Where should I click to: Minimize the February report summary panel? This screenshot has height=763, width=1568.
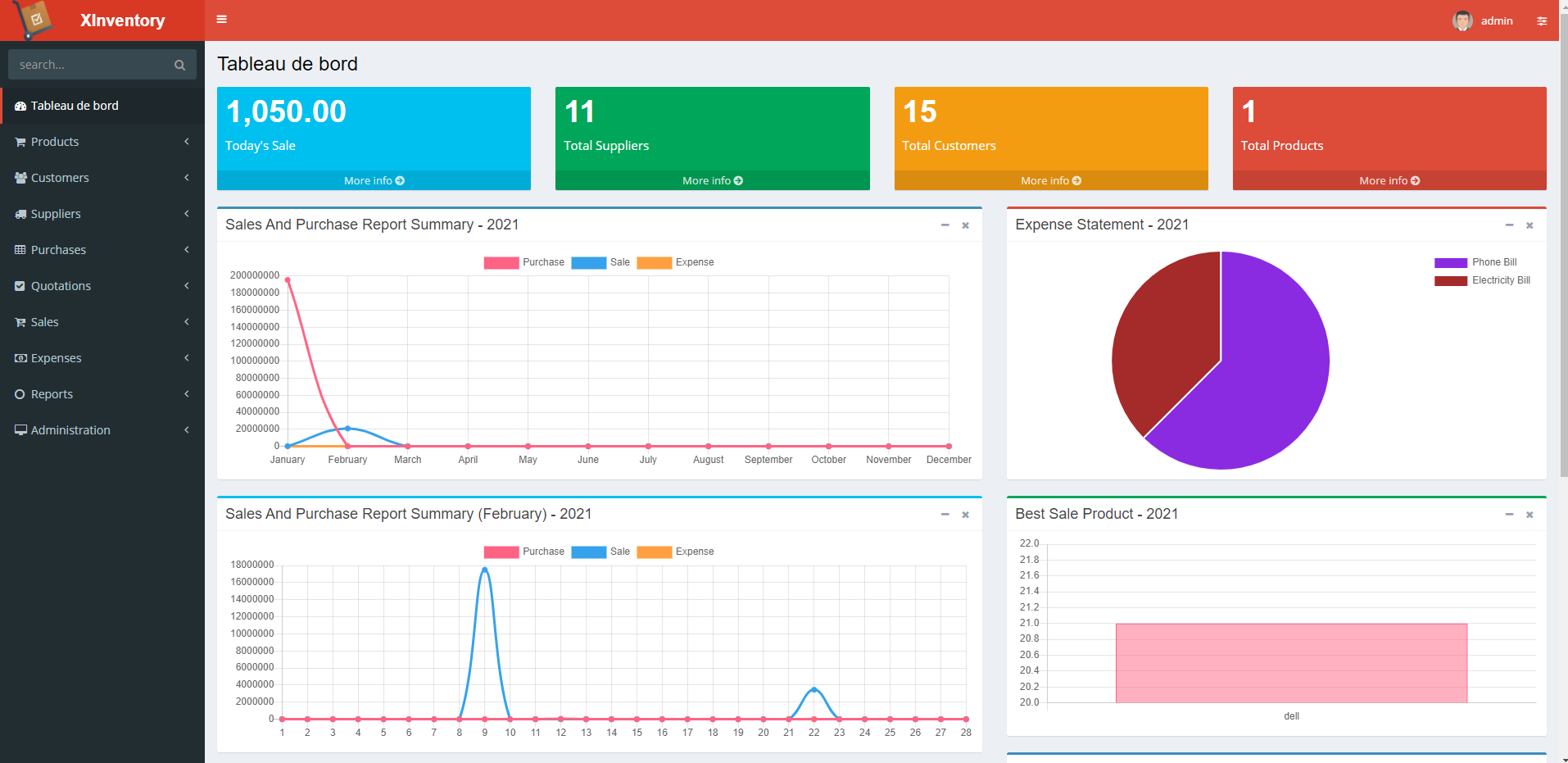[945, 514]
